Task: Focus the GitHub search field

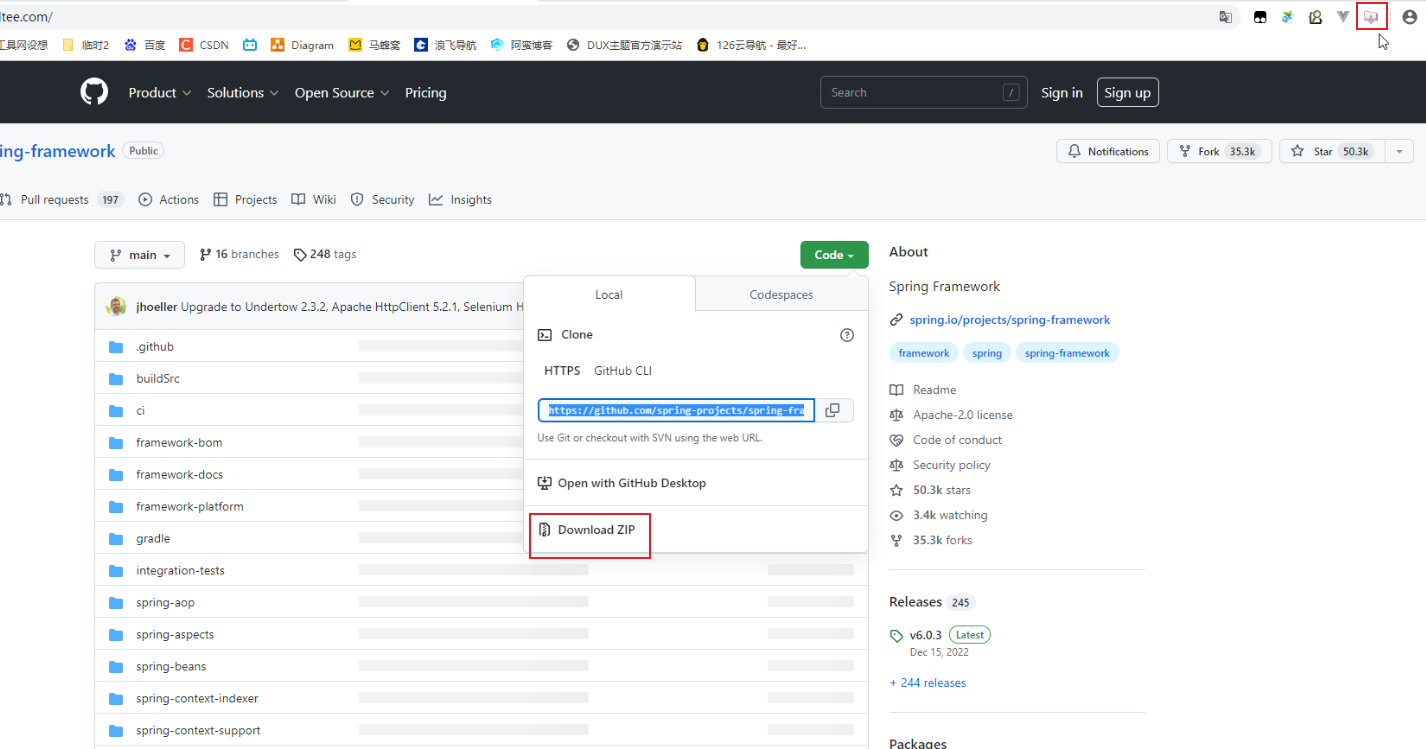Action: [925, 93]
